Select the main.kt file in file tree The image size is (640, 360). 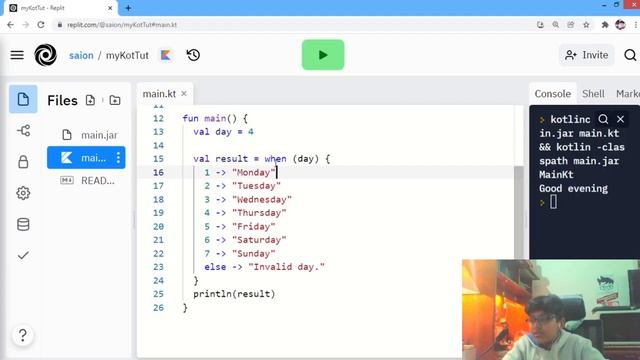click(x=86, y=158)
